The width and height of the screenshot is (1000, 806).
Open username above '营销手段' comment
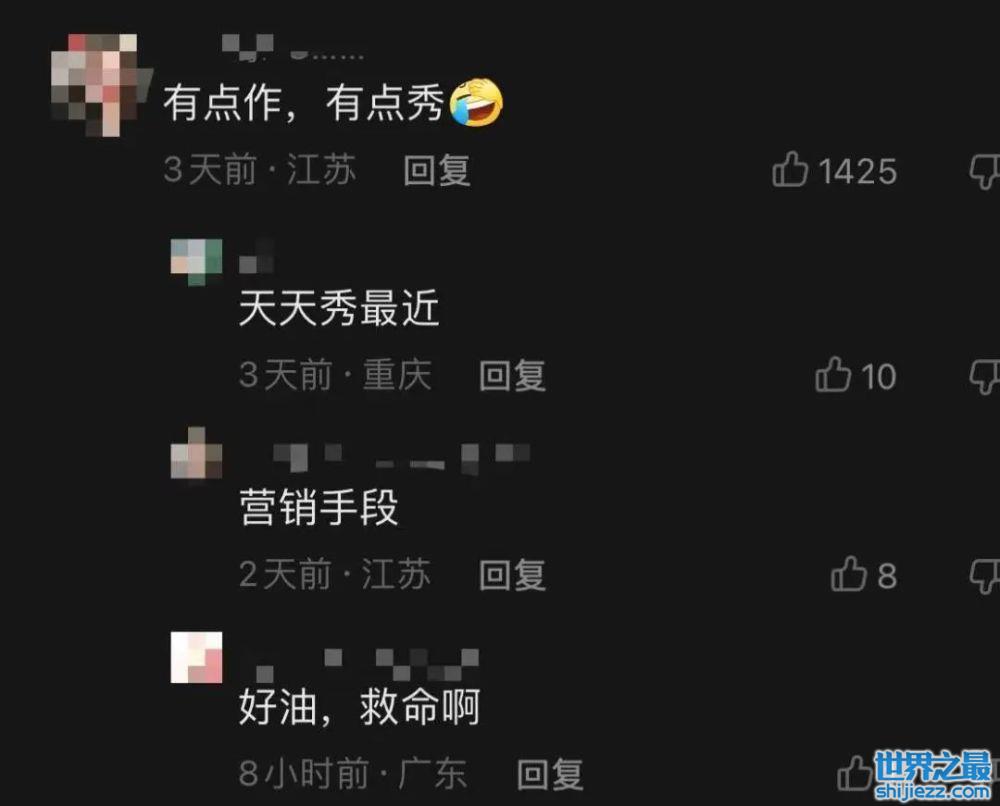[402, 458]
